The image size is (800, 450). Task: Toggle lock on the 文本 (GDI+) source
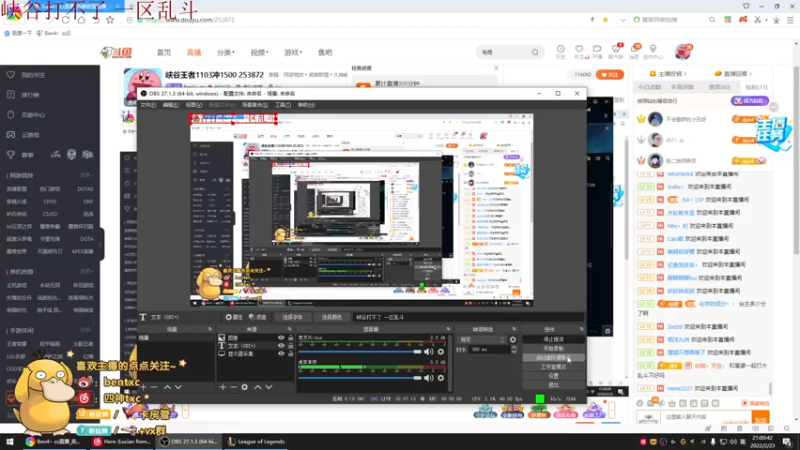[291, 345]
